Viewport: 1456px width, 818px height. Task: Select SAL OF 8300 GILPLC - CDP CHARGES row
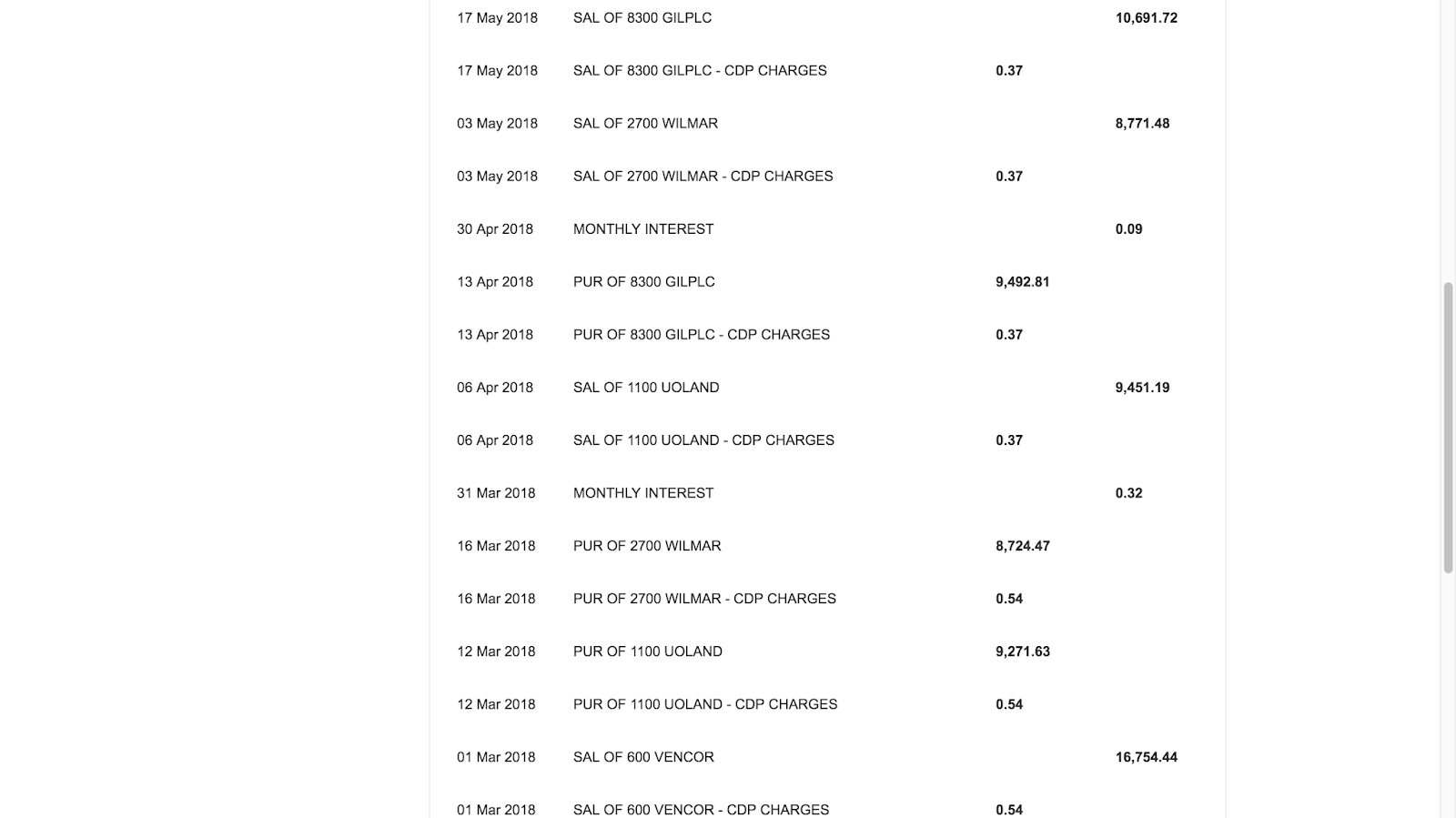(827, 71)
